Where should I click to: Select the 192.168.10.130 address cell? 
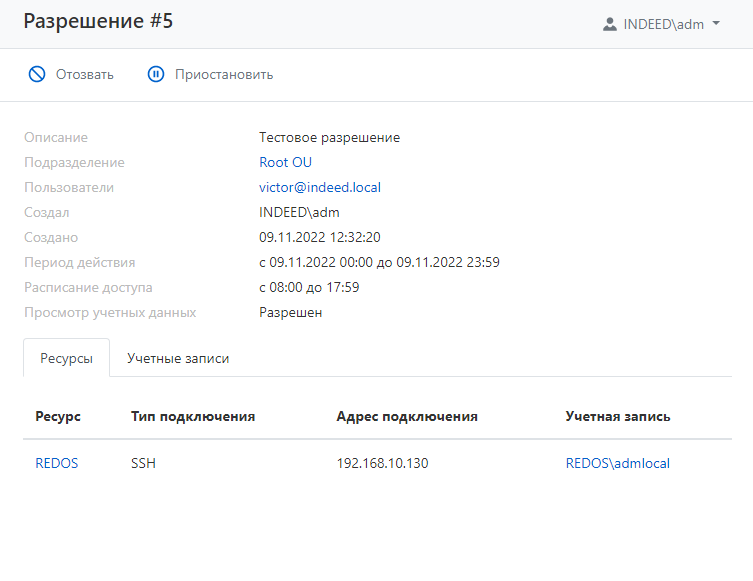tap(382, 463)
